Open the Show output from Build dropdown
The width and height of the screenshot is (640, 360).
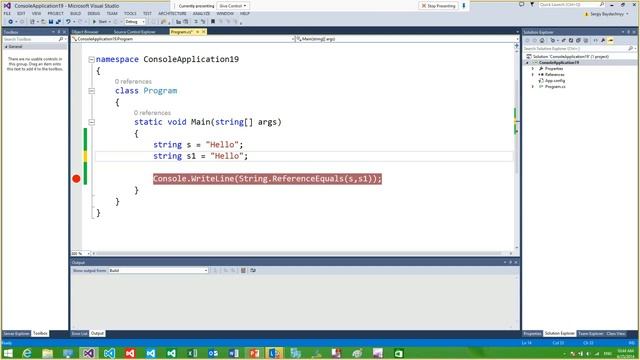(158, 271)
